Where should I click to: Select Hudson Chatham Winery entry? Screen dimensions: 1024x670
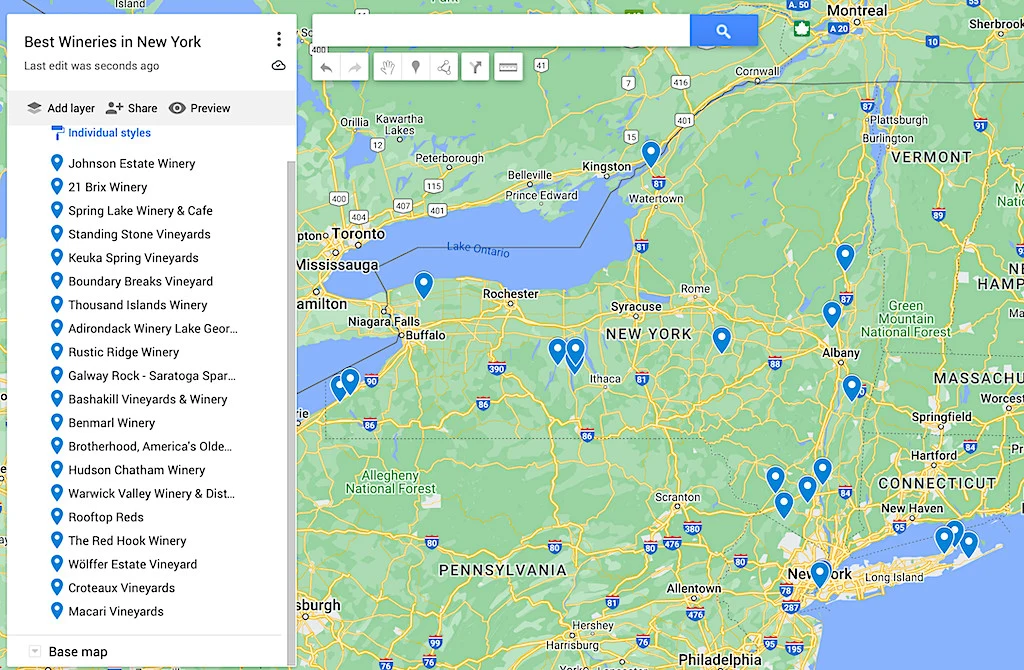point(136,470)
